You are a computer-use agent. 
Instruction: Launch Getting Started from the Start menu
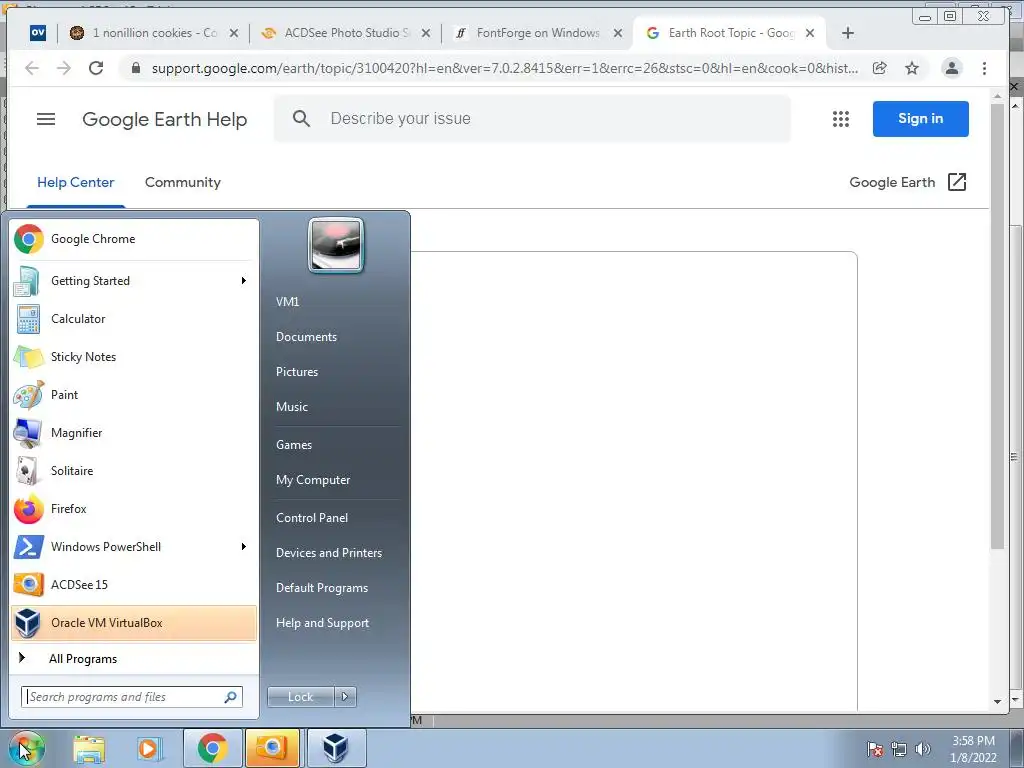pyautogui.click(x=134, y=281)
